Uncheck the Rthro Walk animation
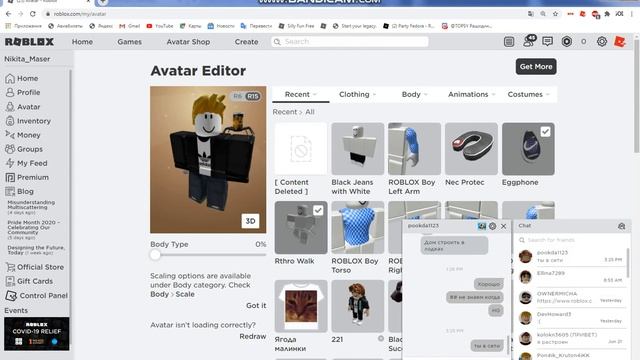640x360 pixels. [318, 210]
